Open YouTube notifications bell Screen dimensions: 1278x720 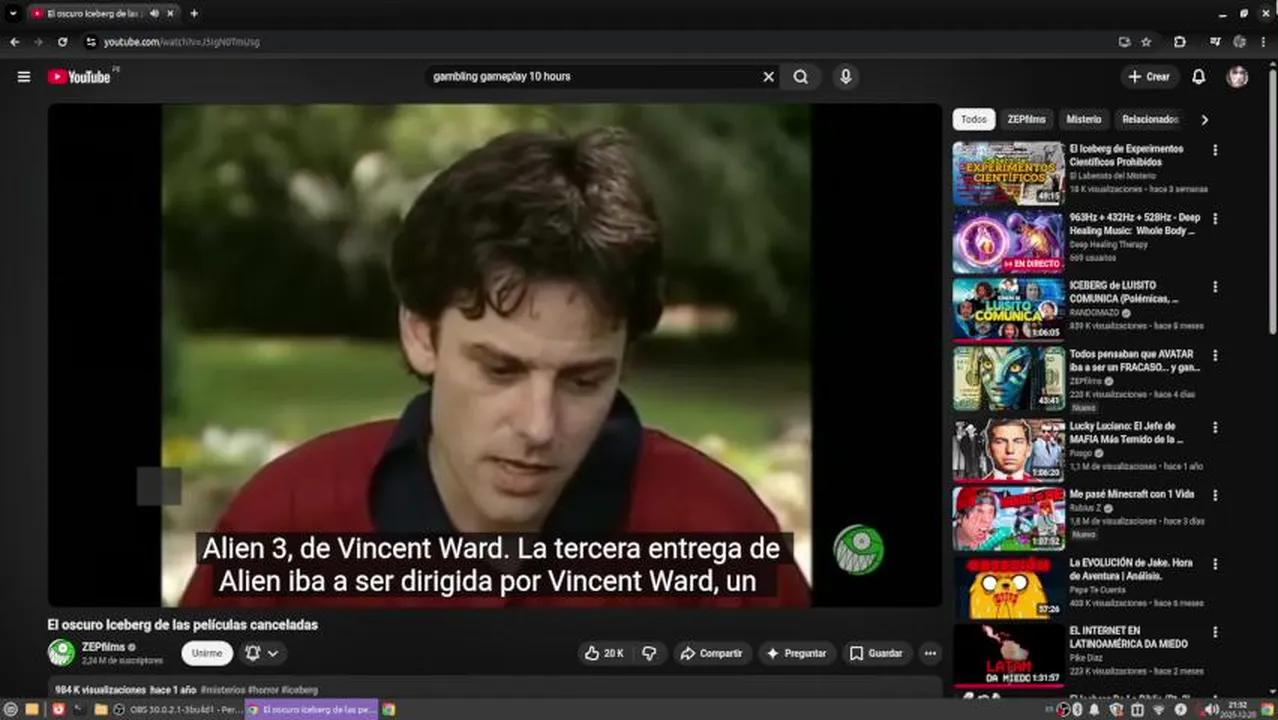(x=1198, y=77)
